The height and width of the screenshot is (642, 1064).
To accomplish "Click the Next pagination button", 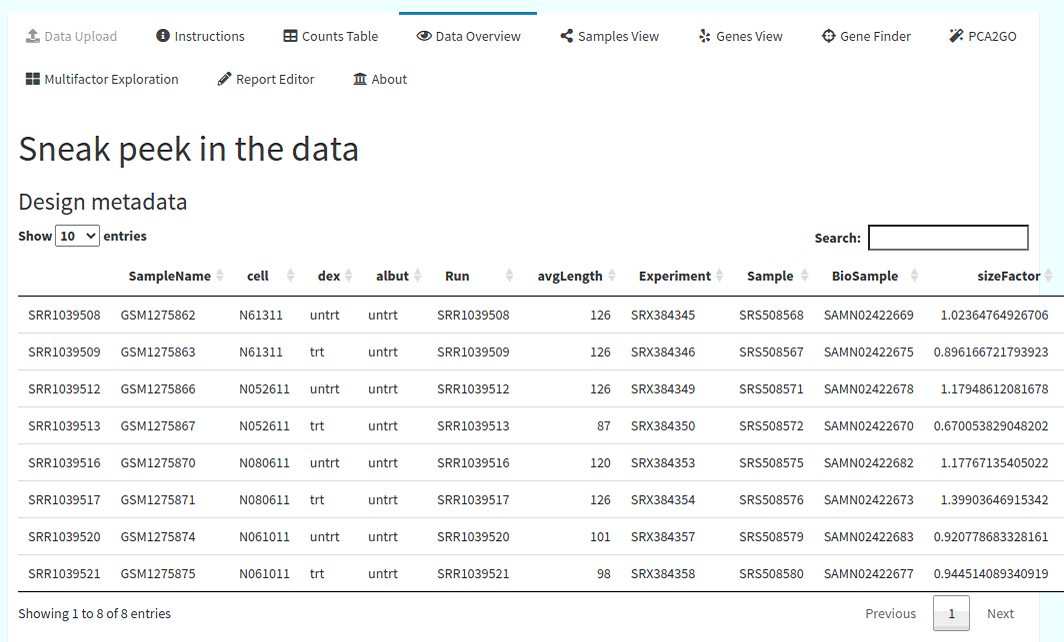I will click(1000, 613).
